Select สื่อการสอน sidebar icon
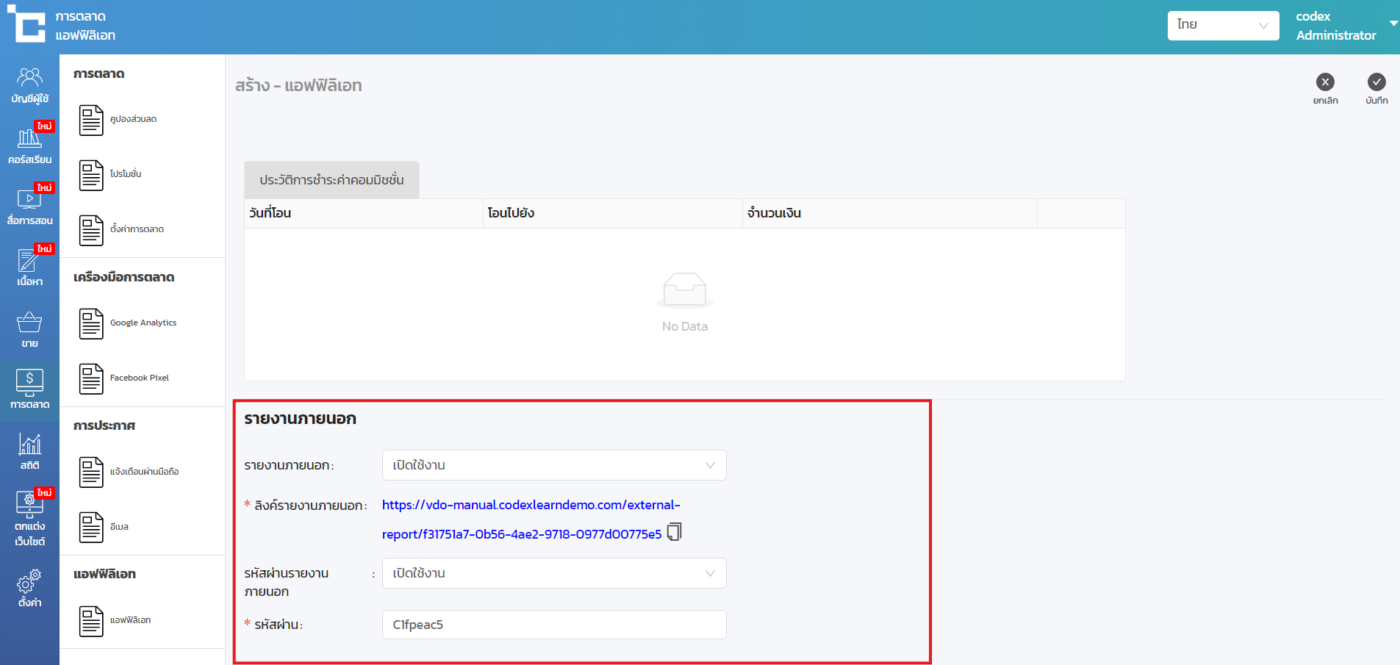 29,206
